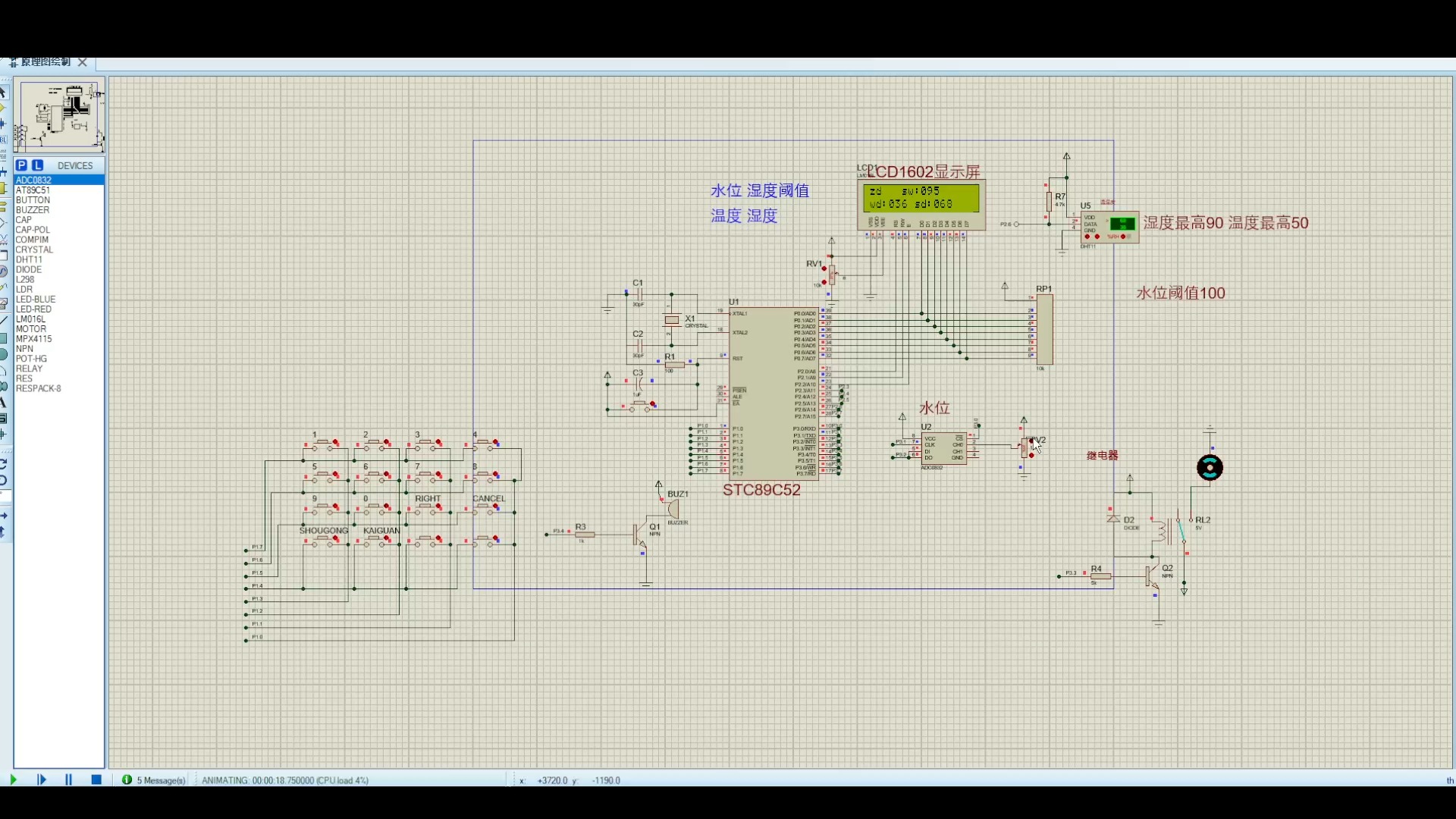The height and width of the screenshot is (819, 1456).
Task: Flip vertically with the Y-mirror icon
Action: coord(4,533)
